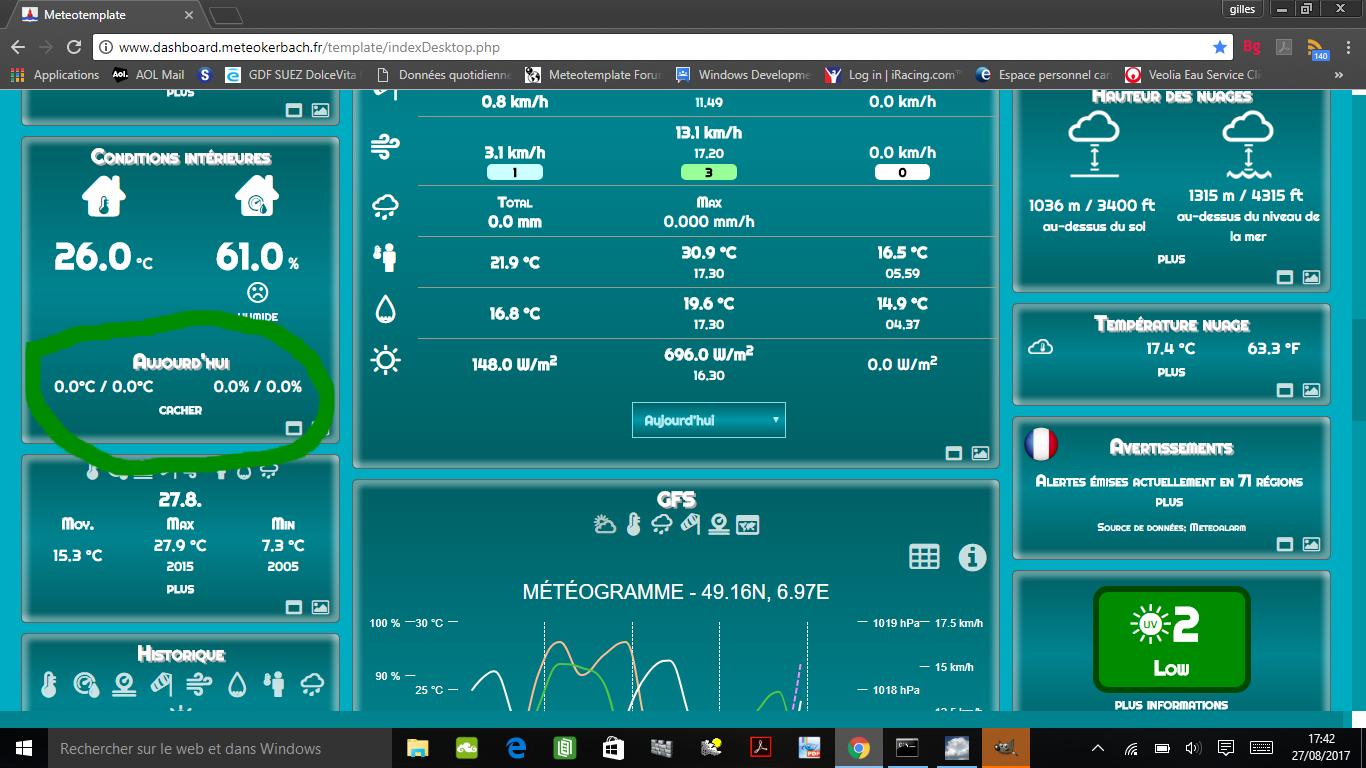Click the PDF extension icon in toolbar
This screenshot has height=768, width=1366.
point(1284,47)
